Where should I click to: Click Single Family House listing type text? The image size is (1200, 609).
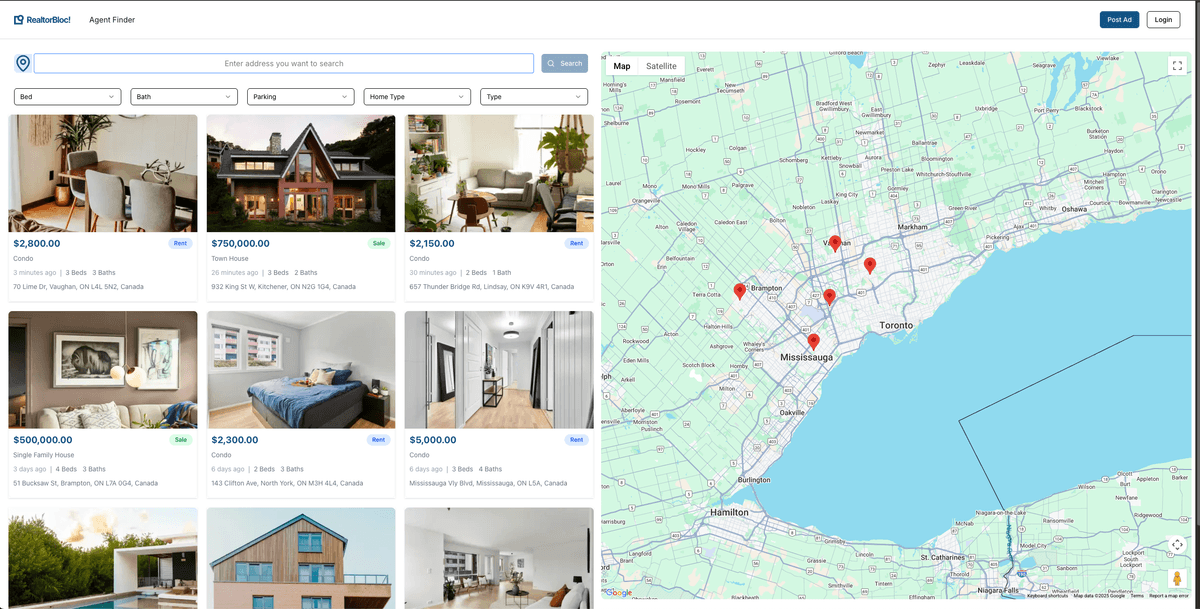(x=43, y=455)
